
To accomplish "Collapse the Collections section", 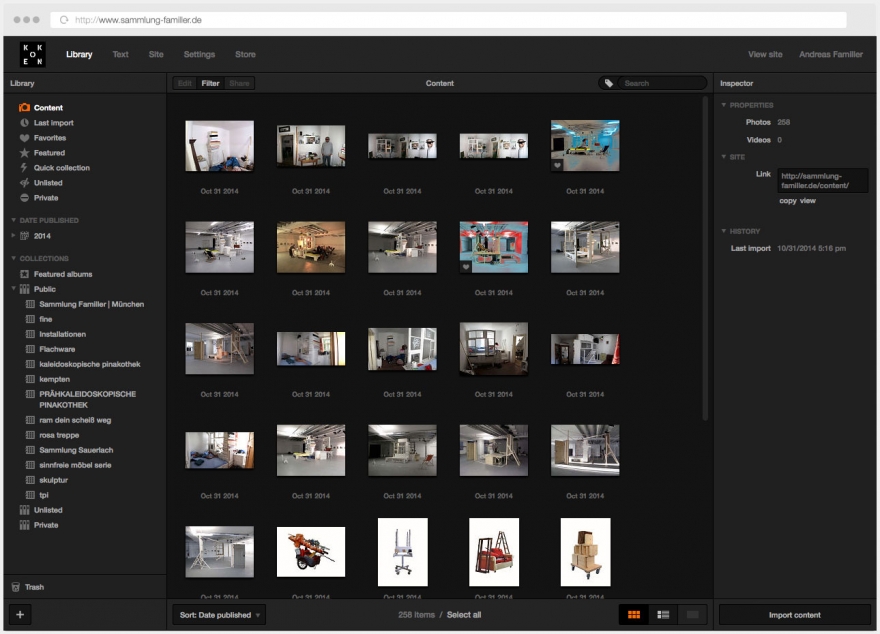I will pos(13,258).
